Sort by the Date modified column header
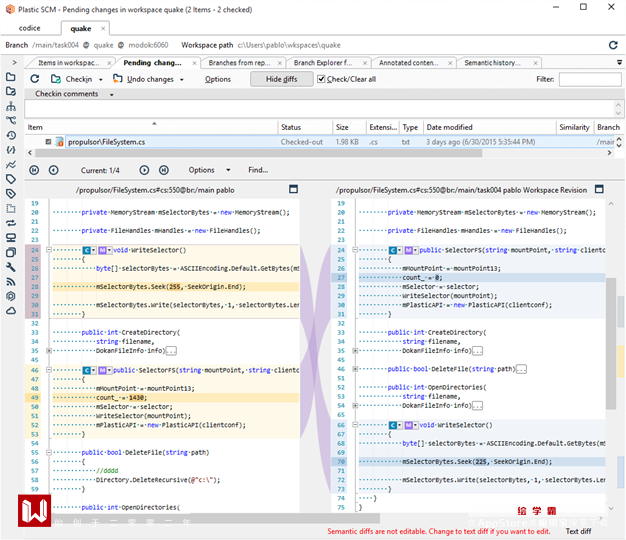Screen dimensions: 626x540 tap(449, 127)
